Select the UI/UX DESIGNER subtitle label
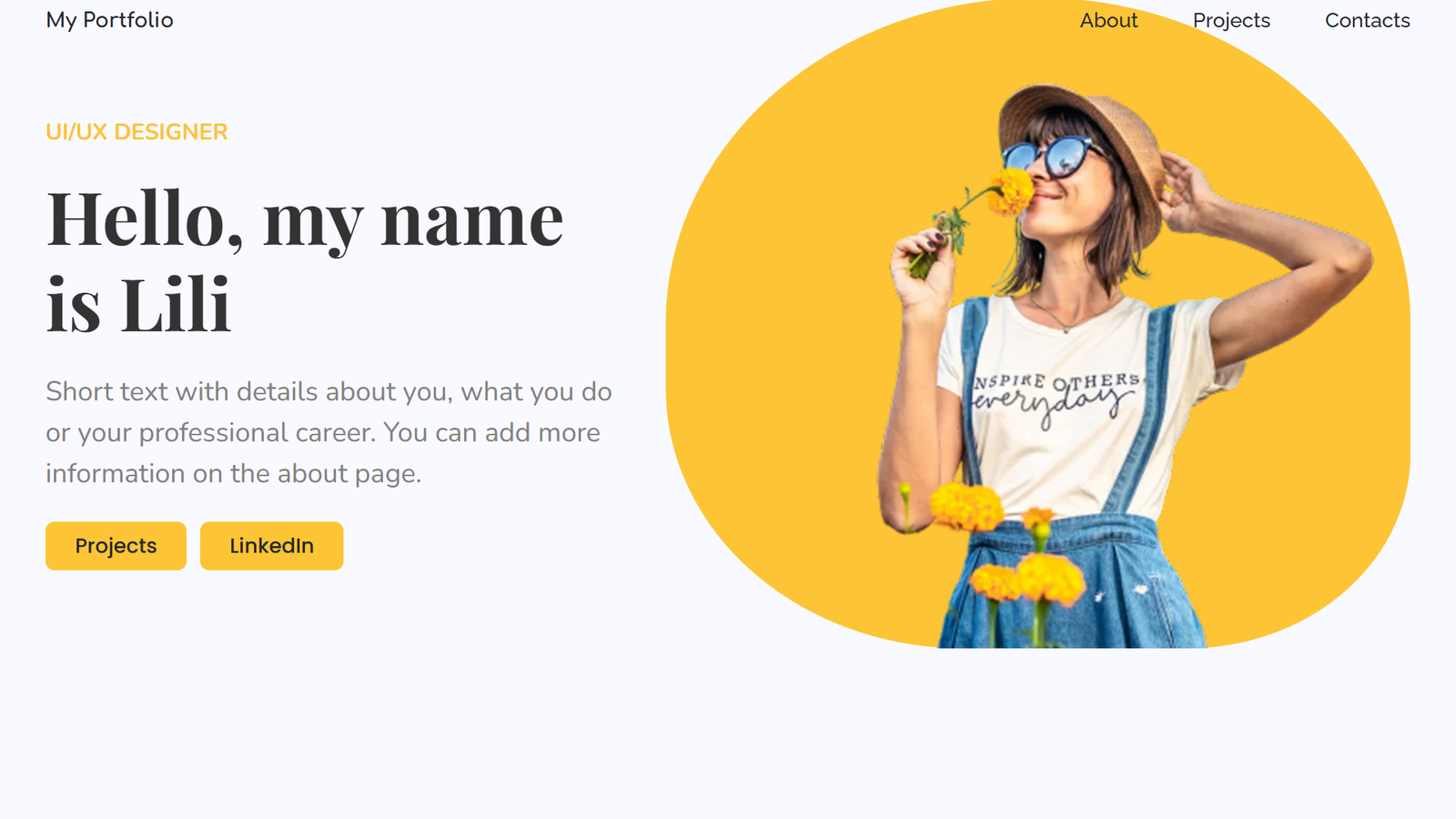The height and width of the screenshot is (819, 1456). click(136, 132)
